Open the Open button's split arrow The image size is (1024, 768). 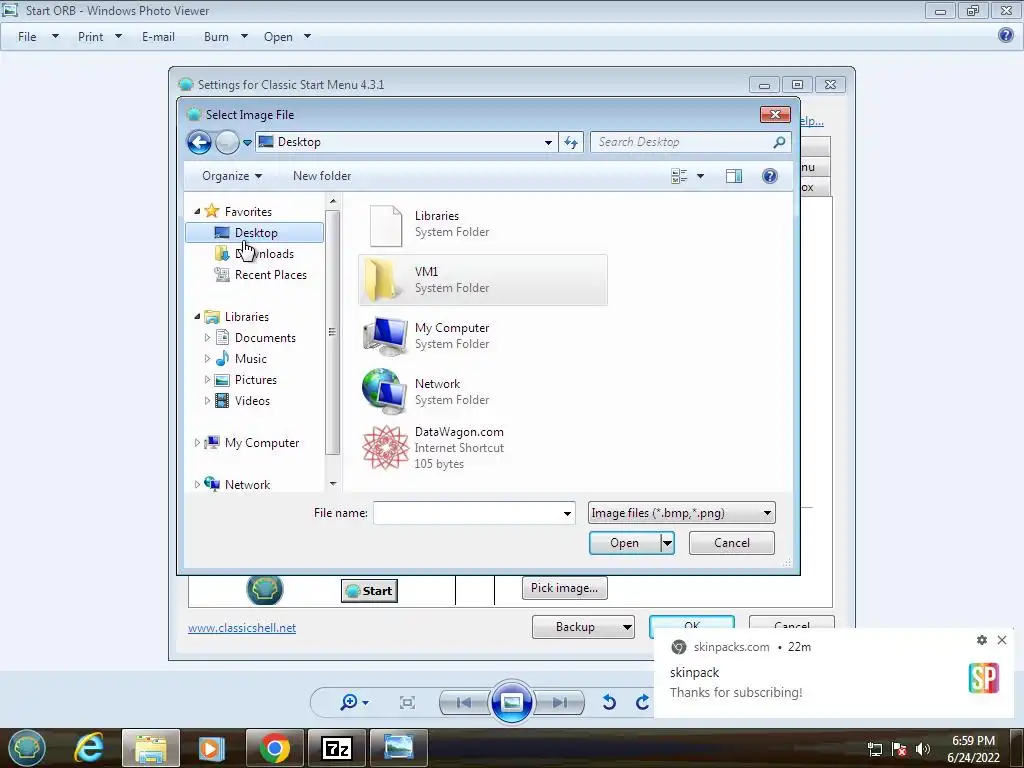pyautogui.click(x=667, y=543)
